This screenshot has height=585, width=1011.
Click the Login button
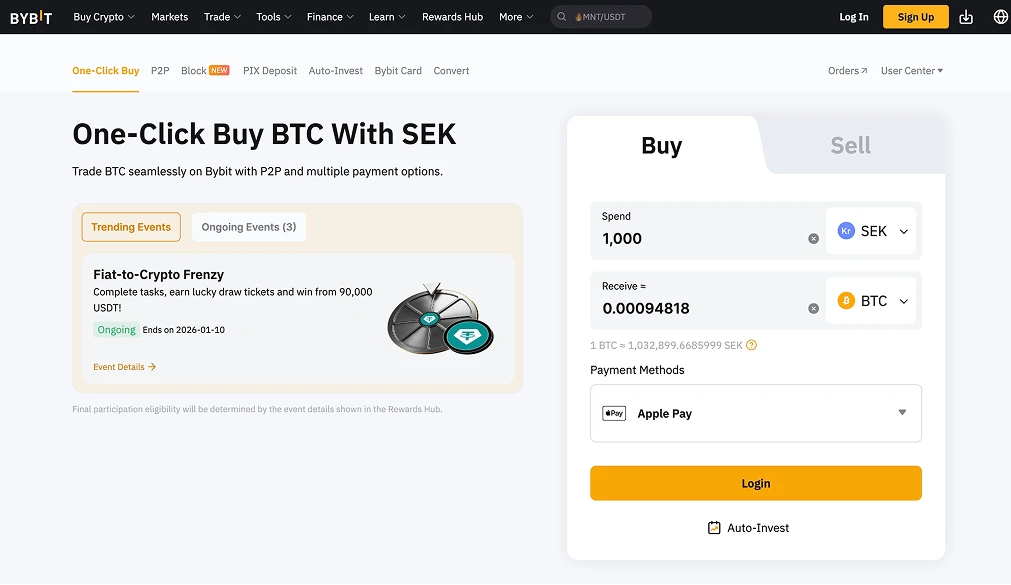click(755, 483)
